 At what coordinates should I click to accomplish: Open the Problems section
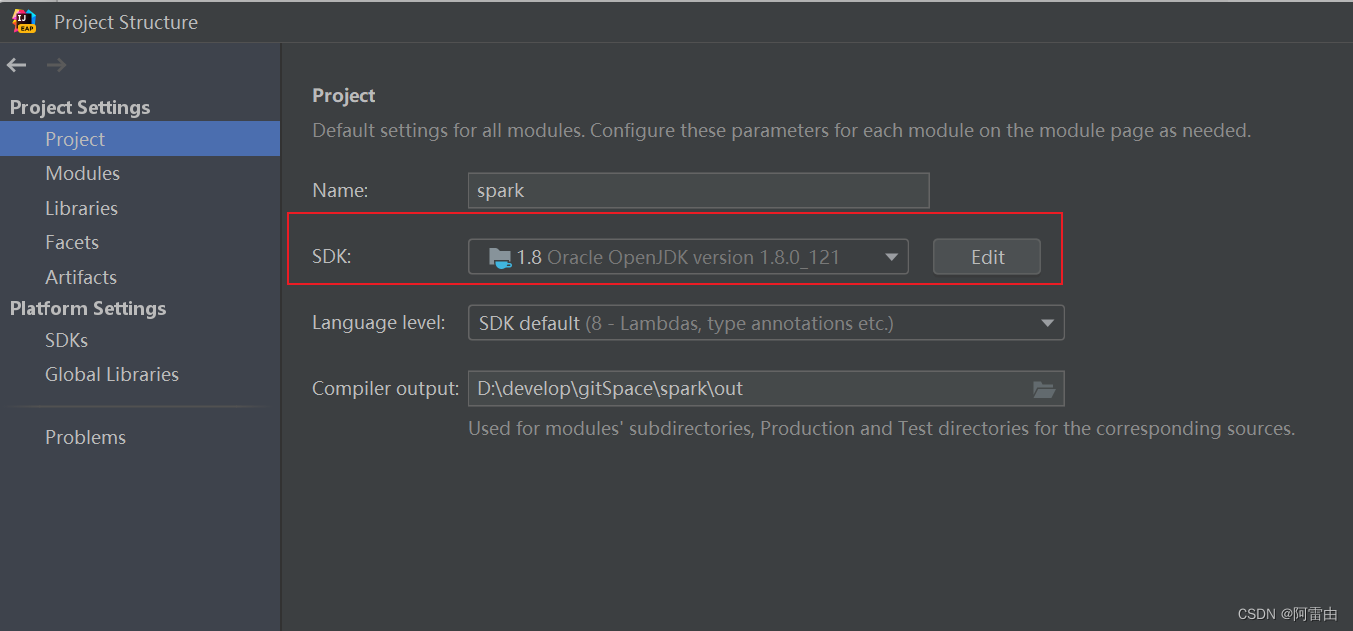pyautogui.click(x=85, y=437)
